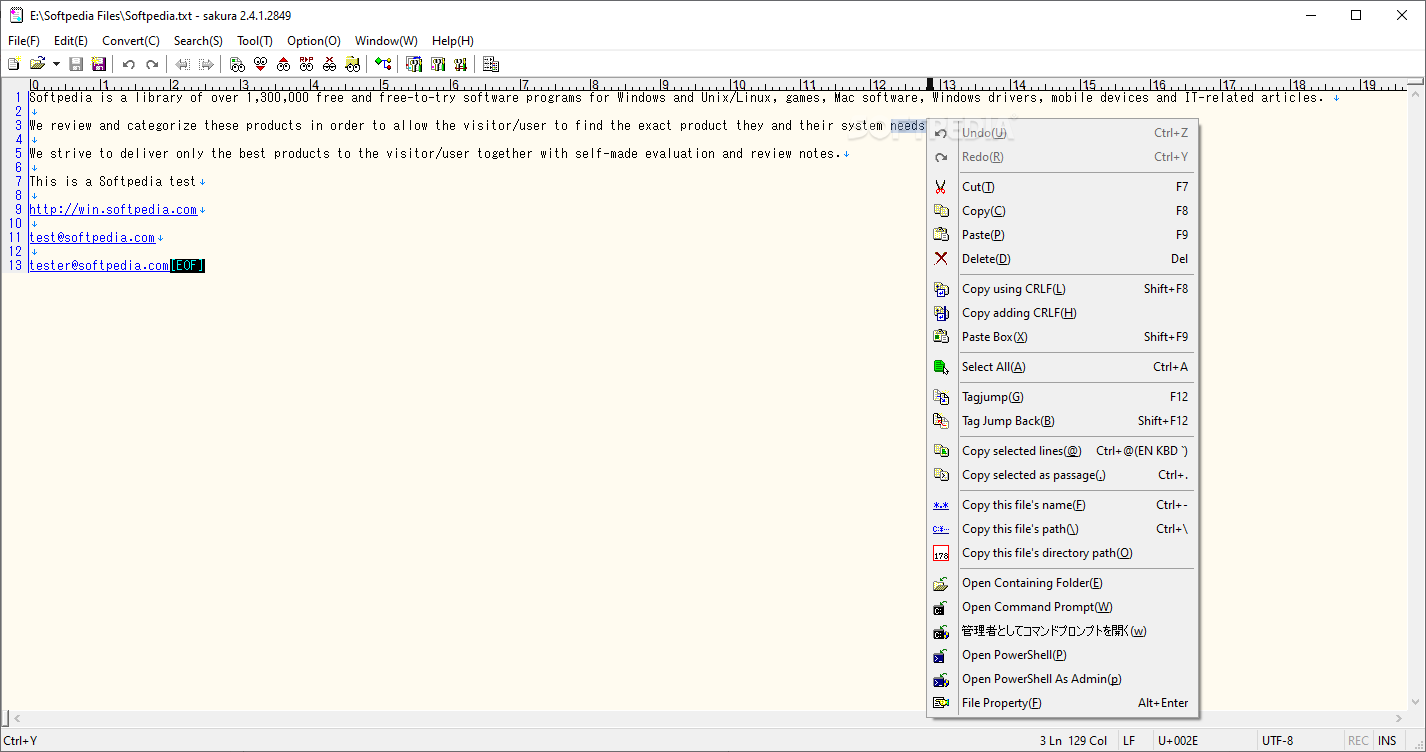
Task: Click the REC macro status indicator
Action: pos(1358,741)
